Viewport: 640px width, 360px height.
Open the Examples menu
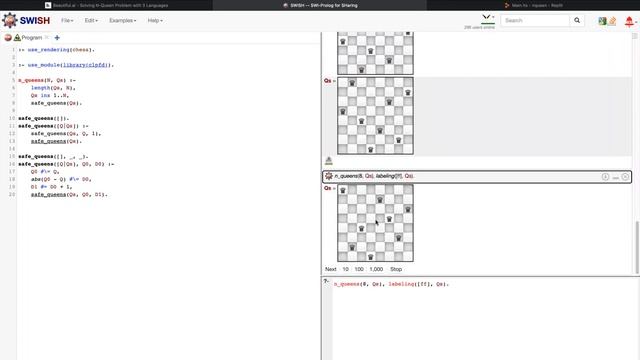122,20
